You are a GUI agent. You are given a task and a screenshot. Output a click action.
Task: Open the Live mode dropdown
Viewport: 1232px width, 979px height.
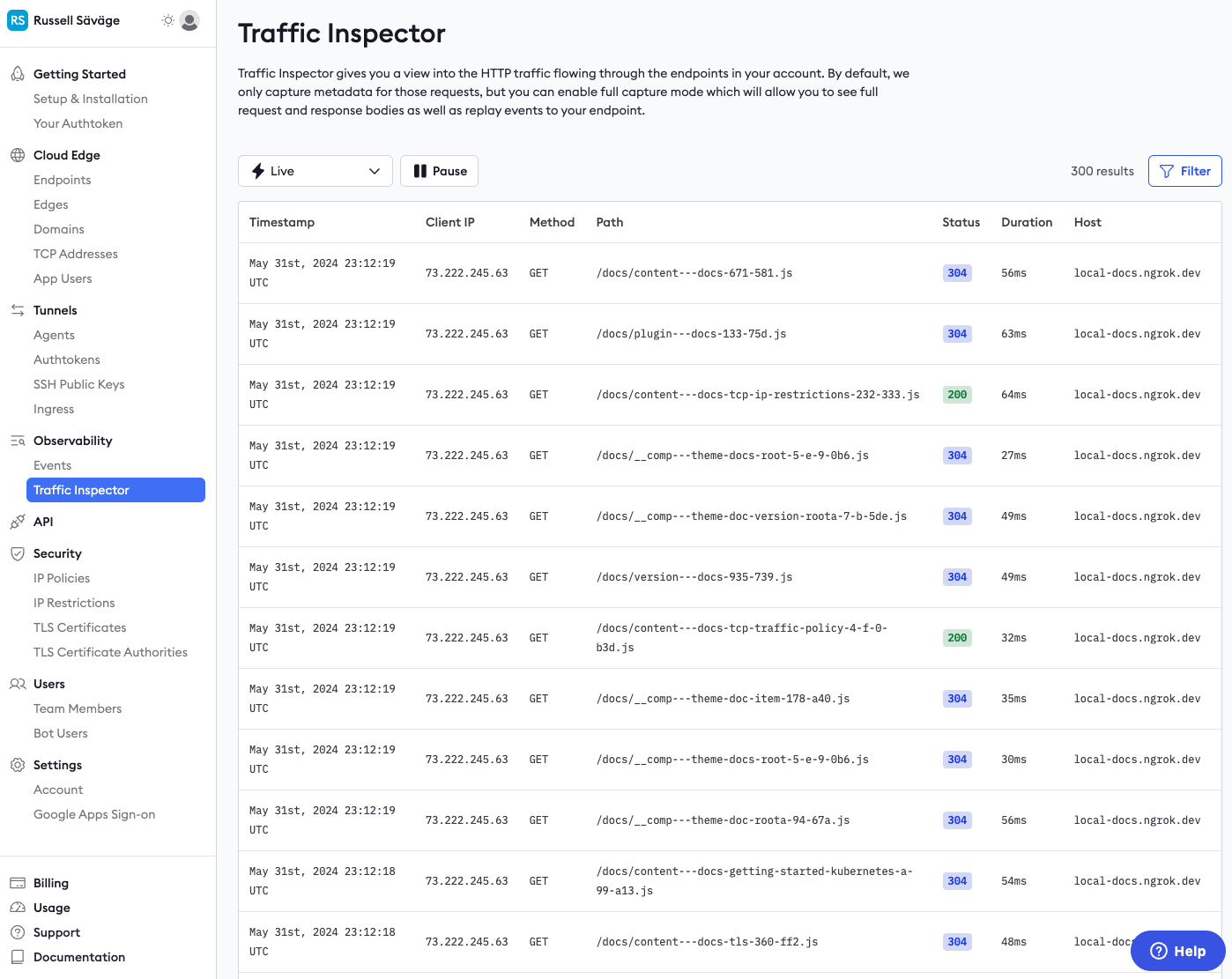tap(315, 171)
